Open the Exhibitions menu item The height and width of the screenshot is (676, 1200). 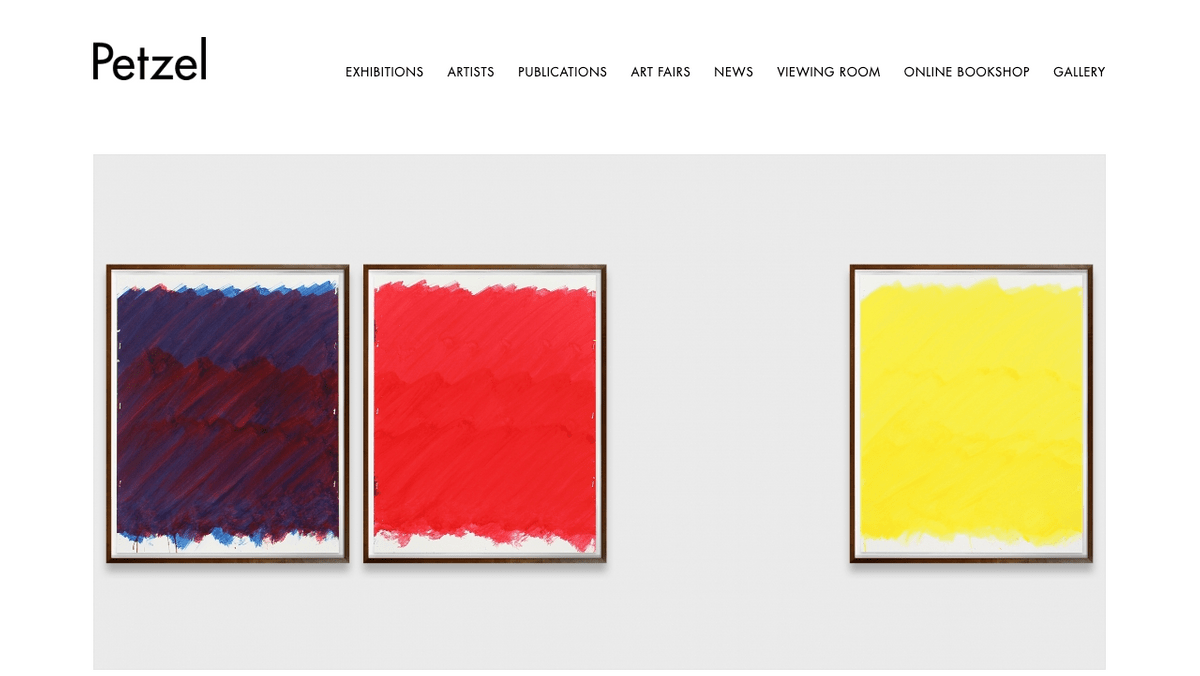[384, 72]
